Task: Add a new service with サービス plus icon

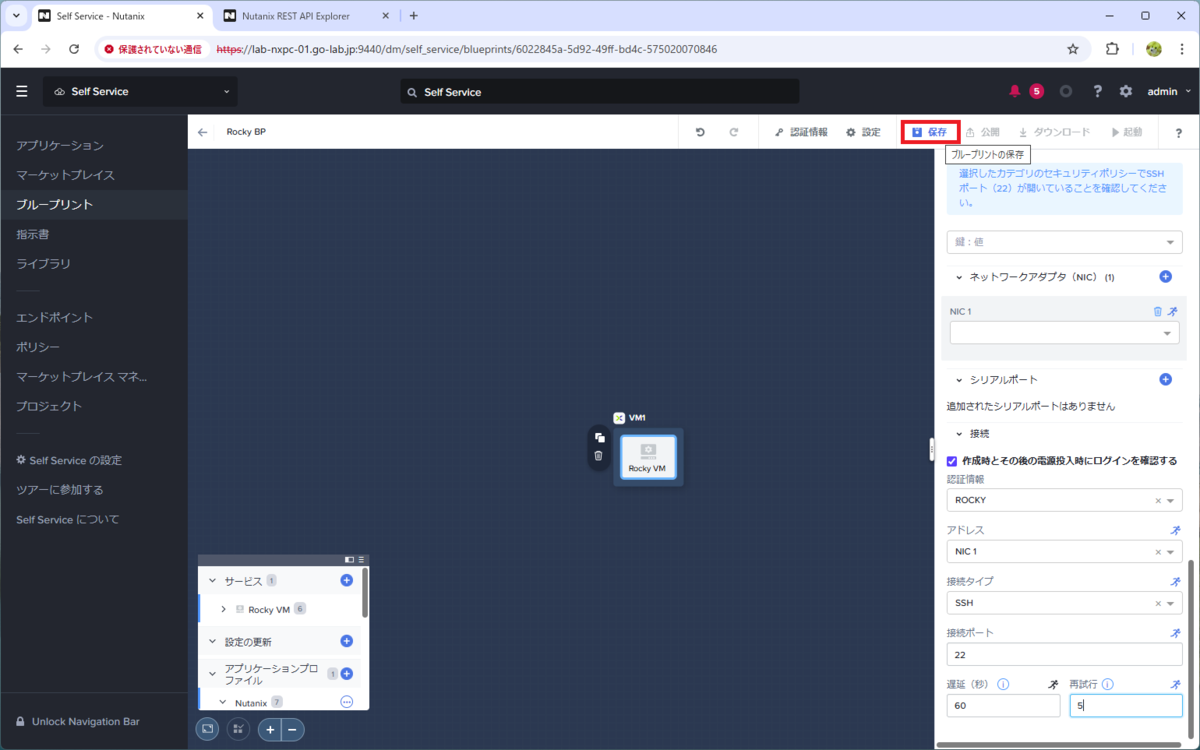Action: [x=347, y=580]
